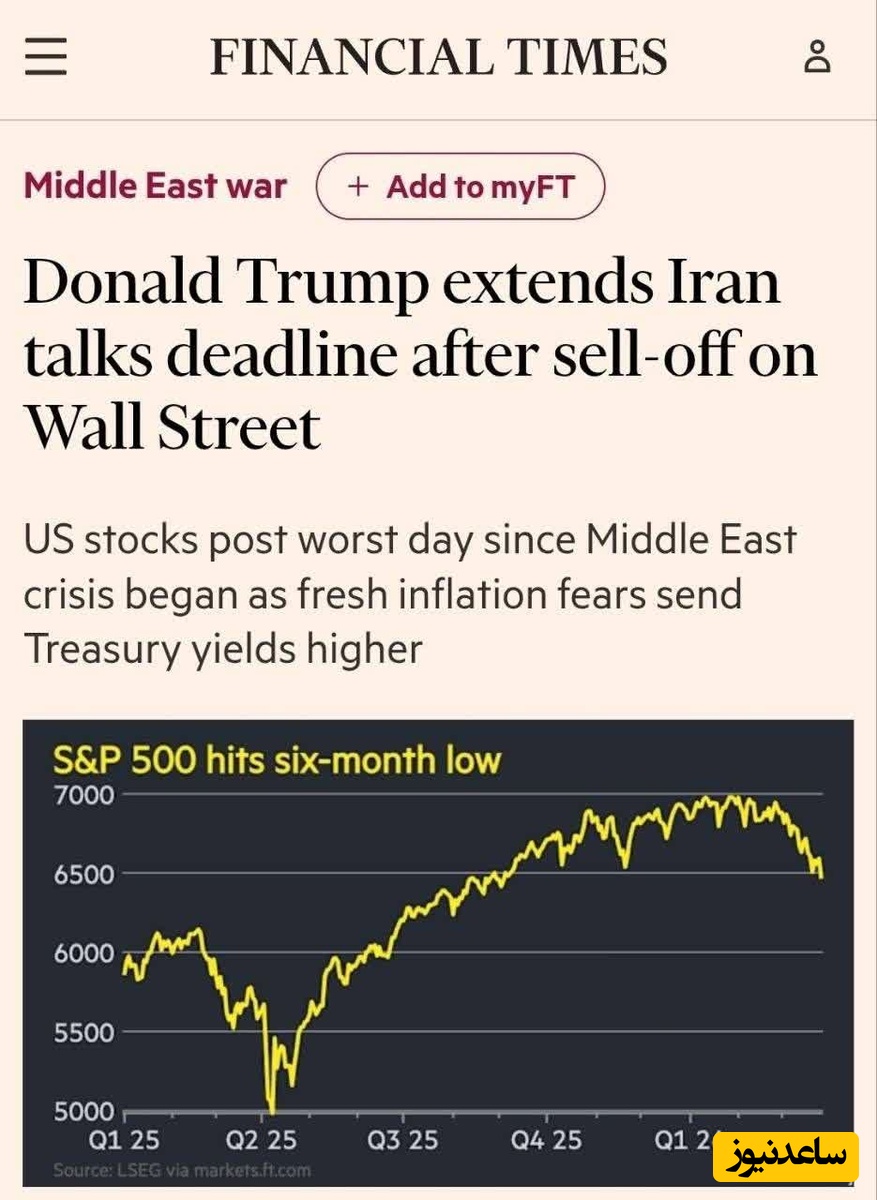The height and width of the screenshot is (1200, 877).
Task: Open the Middle East war topic
Action: [155, 186]
